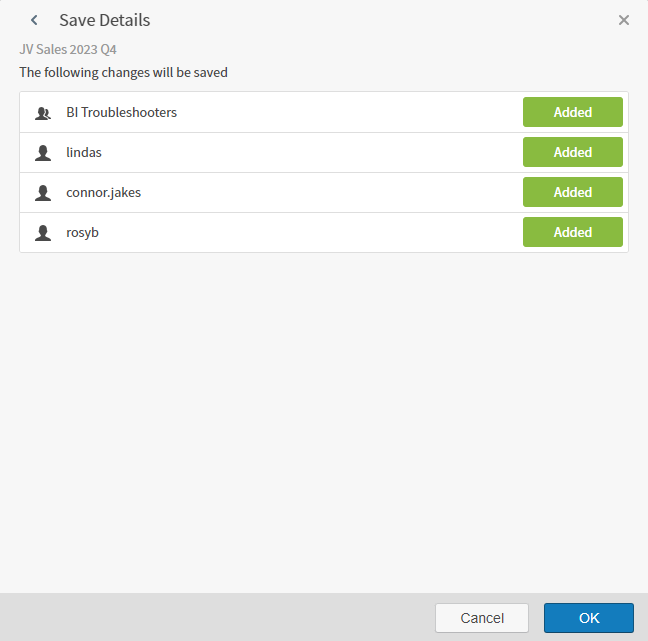This screenshot has width=648, height=641.
Task: Select the connor.jakes user name
Action: coord(103,193)
